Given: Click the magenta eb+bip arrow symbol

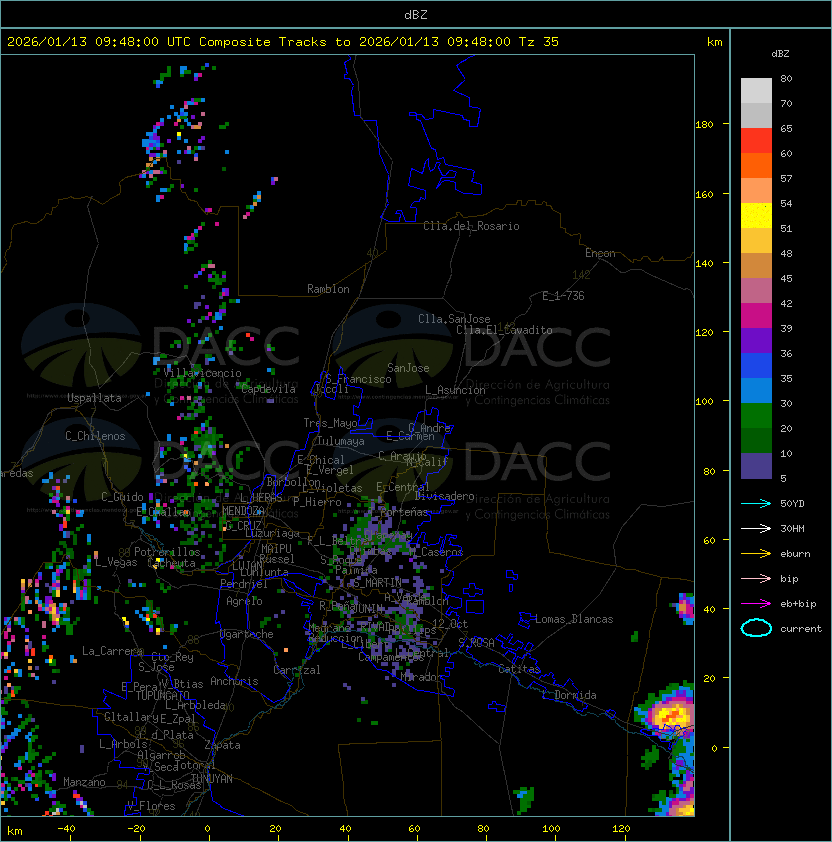Looking at the screenshot, I should point(756,604).
